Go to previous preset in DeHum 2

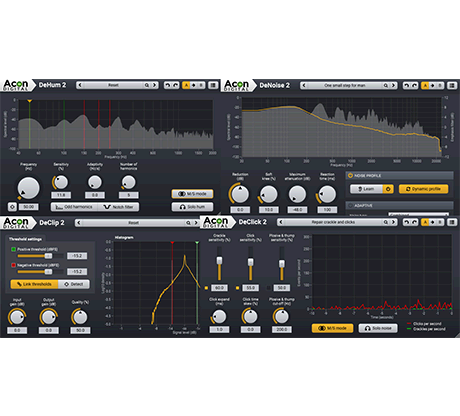80,85
